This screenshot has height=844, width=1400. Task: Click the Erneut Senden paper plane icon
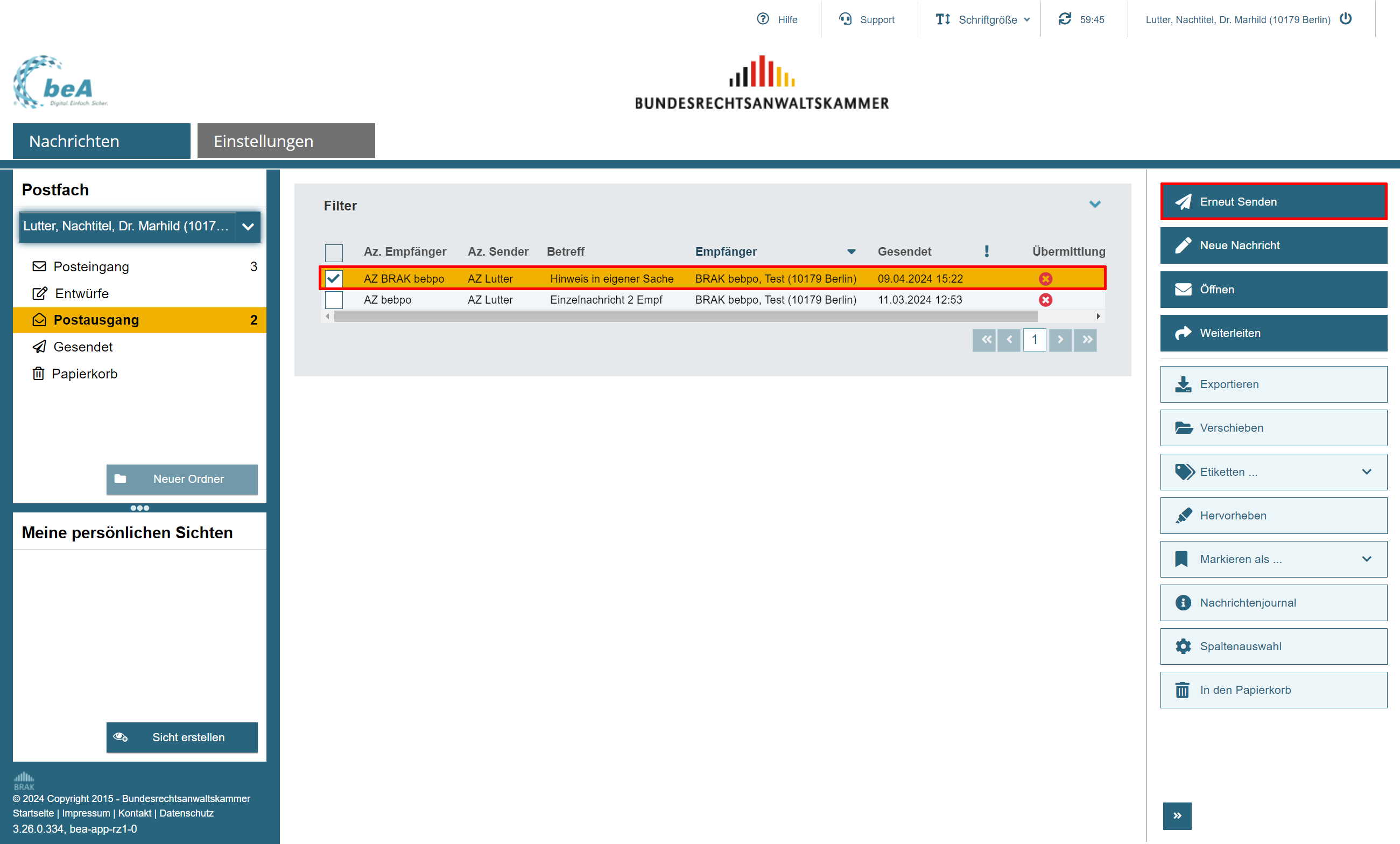click(x=1184, y=202)
